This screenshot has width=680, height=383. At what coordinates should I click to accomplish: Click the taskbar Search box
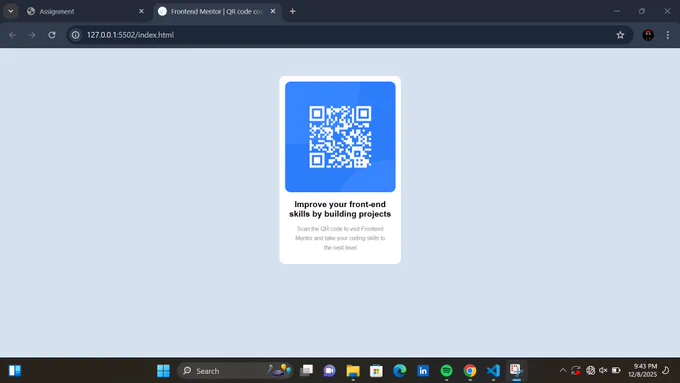(x=235, y=370)
